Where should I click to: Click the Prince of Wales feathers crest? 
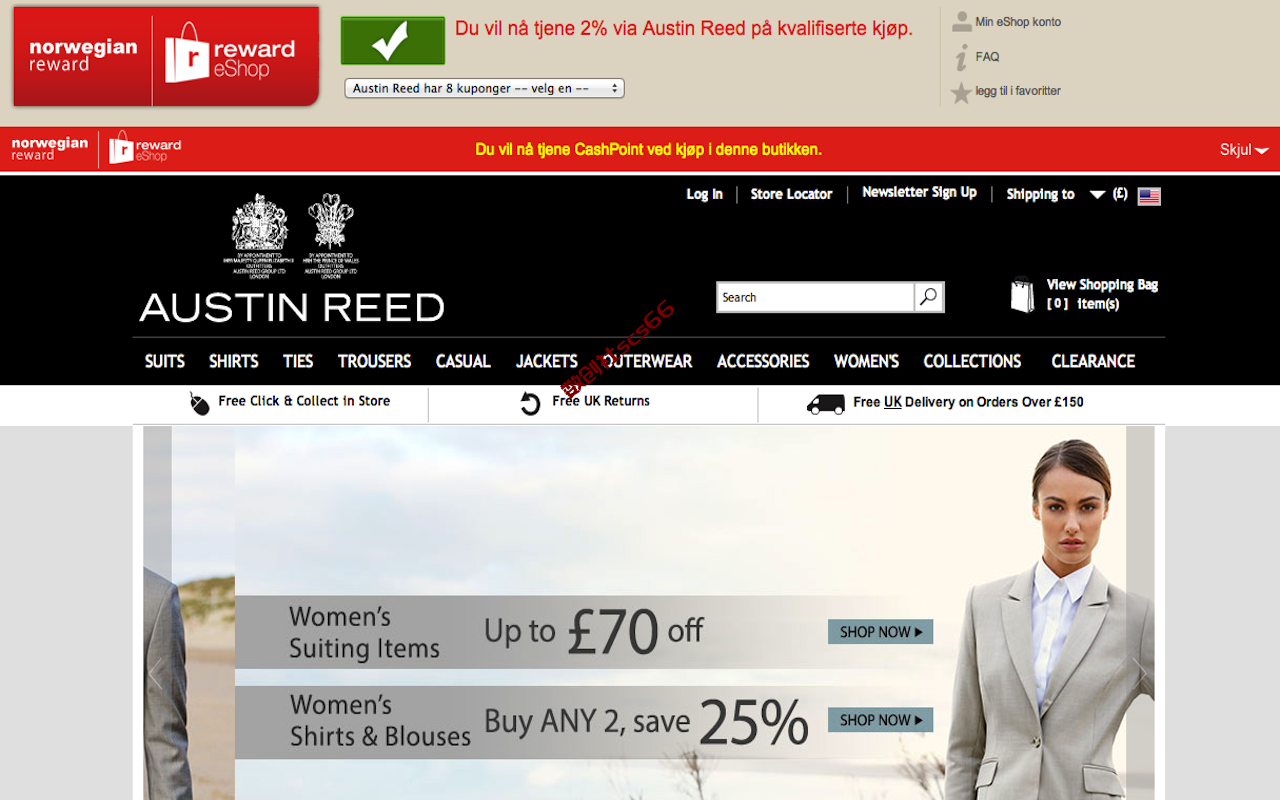click(331, 234)
